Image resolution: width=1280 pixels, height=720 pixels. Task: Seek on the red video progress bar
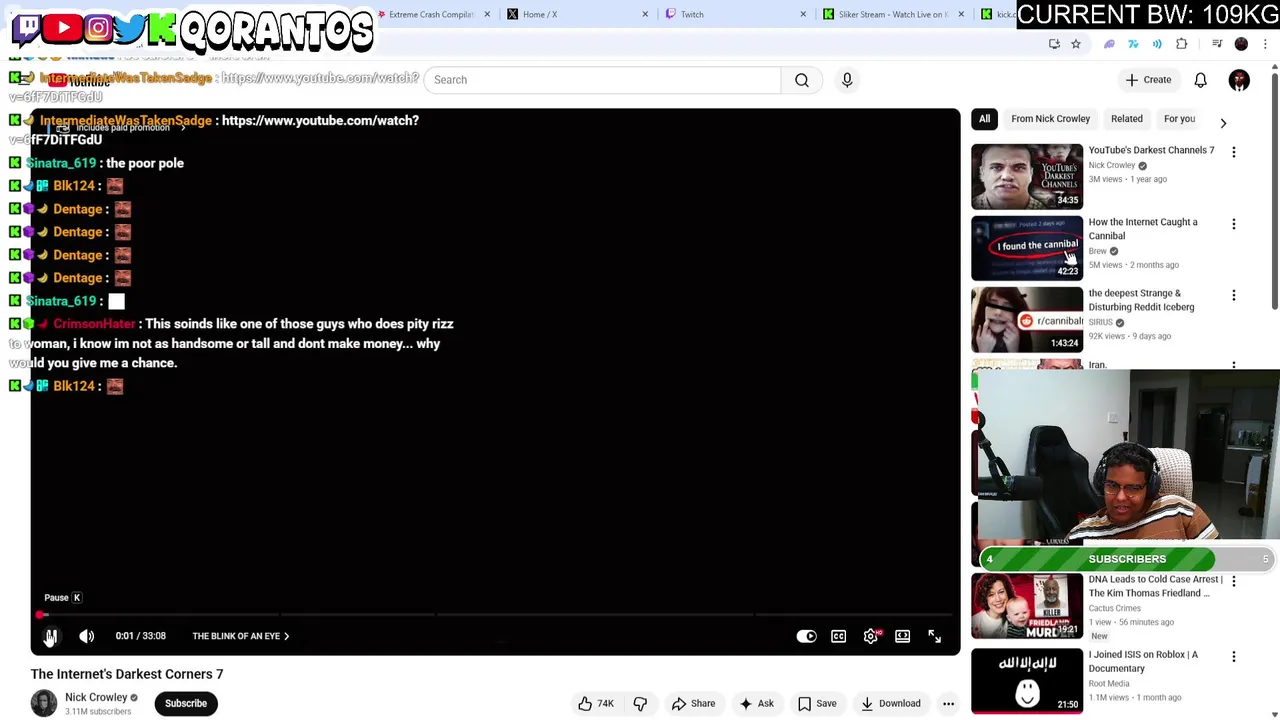coord(495,615)
